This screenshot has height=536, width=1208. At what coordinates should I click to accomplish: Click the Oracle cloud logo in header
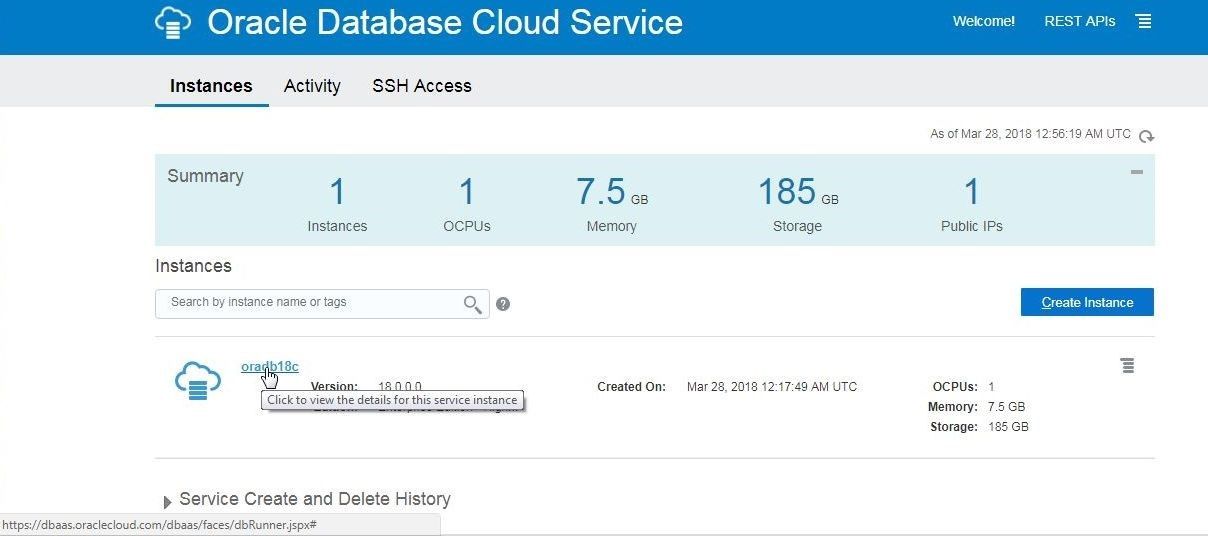173,22
